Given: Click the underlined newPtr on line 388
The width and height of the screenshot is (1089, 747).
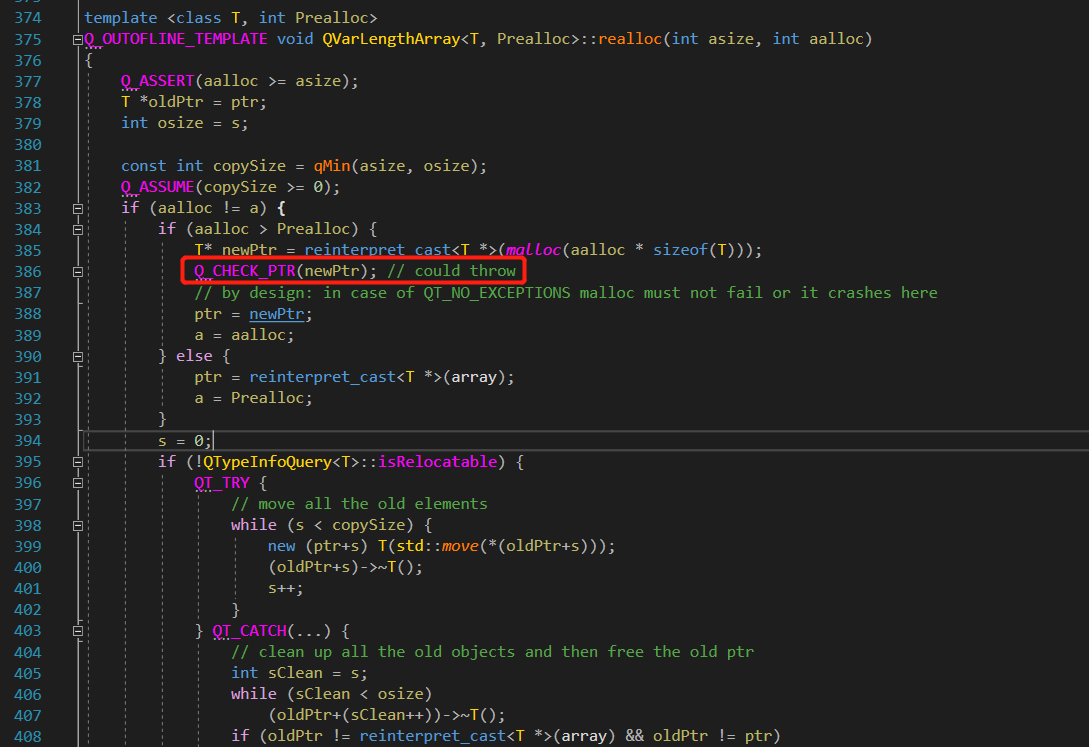Looking at the screenshot, I should click(x=280, y=314).
